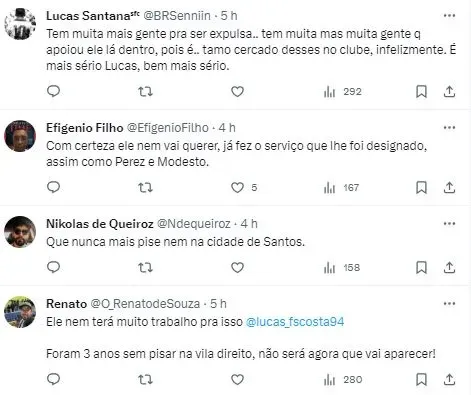Bookmark Renato's tweet
This screenshot has width=471, height=395.
[x=421, y=380]
